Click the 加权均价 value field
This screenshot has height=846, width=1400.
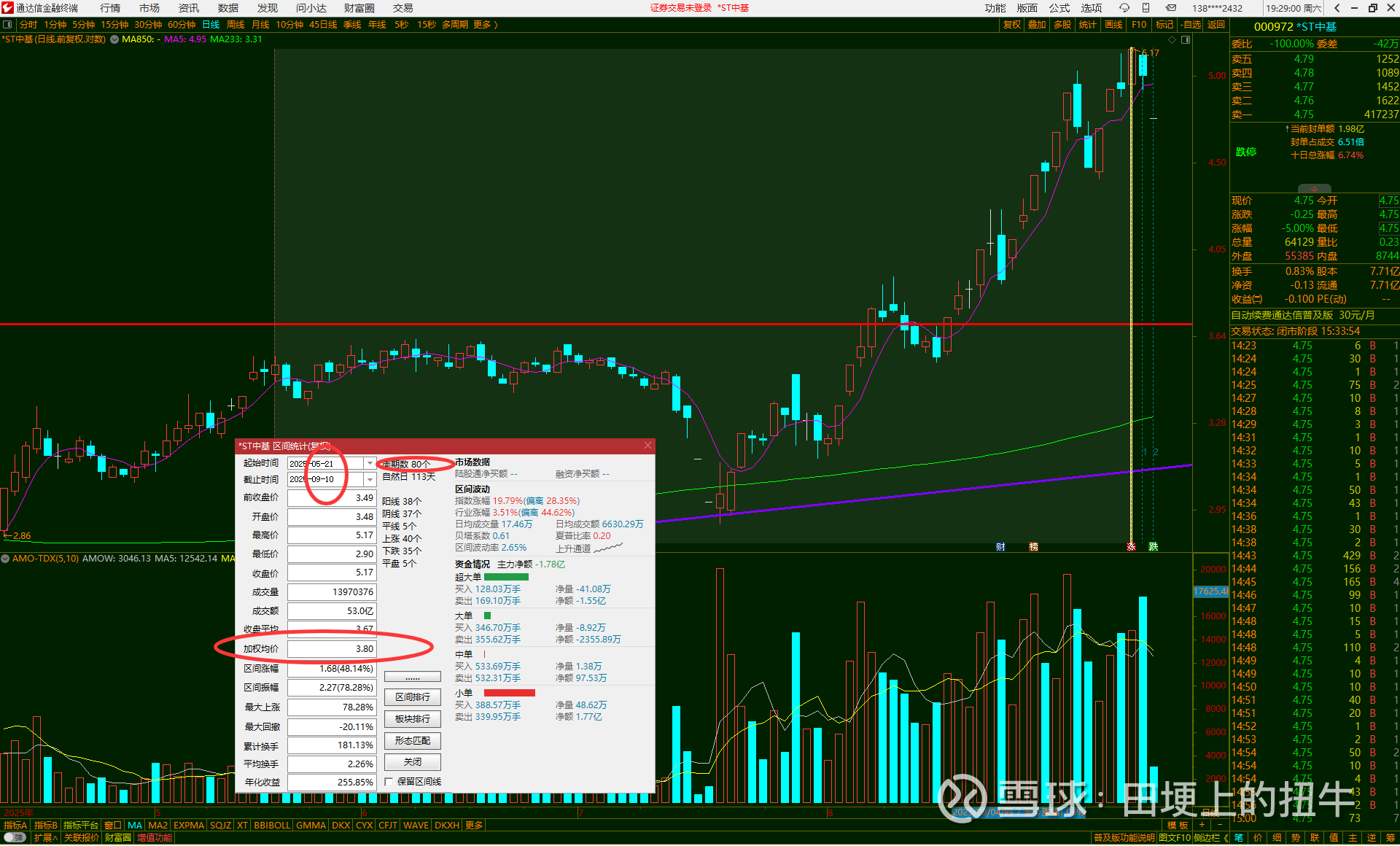(332, 649)
